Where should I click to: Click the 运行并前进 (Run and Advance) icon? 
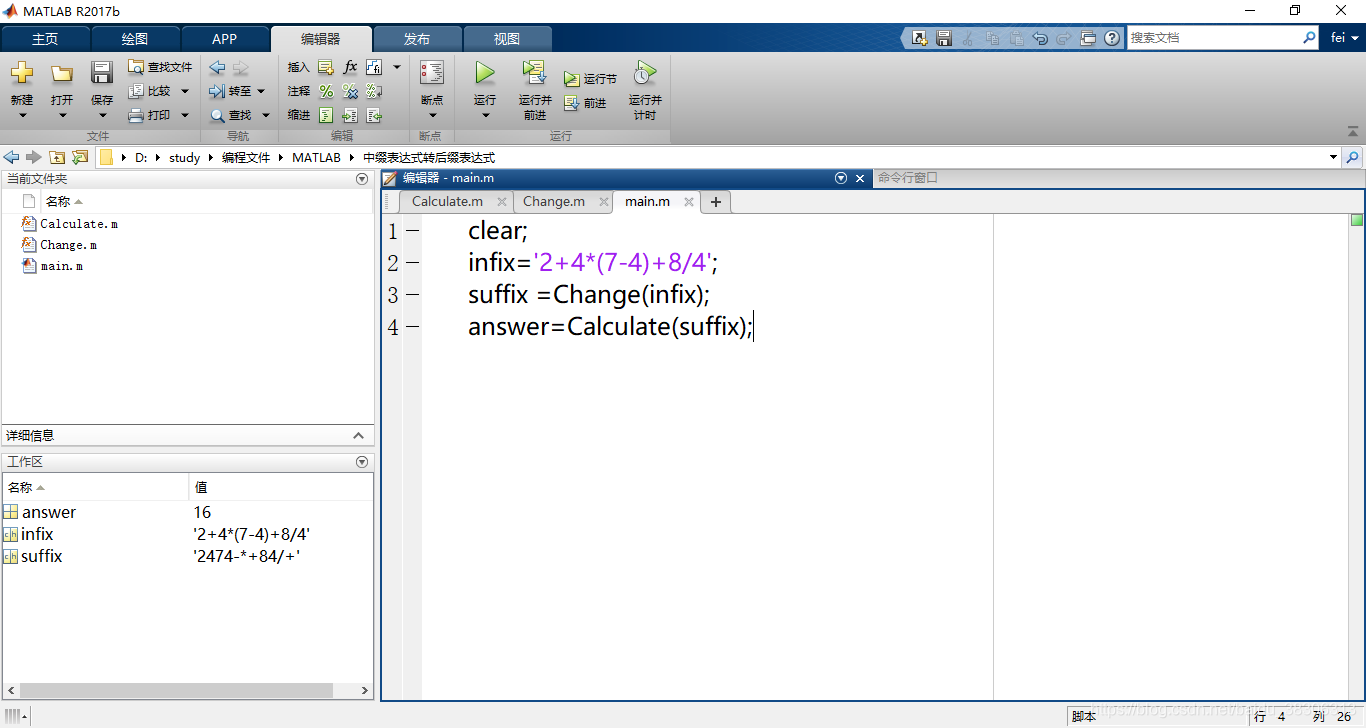tap(535, 73)
